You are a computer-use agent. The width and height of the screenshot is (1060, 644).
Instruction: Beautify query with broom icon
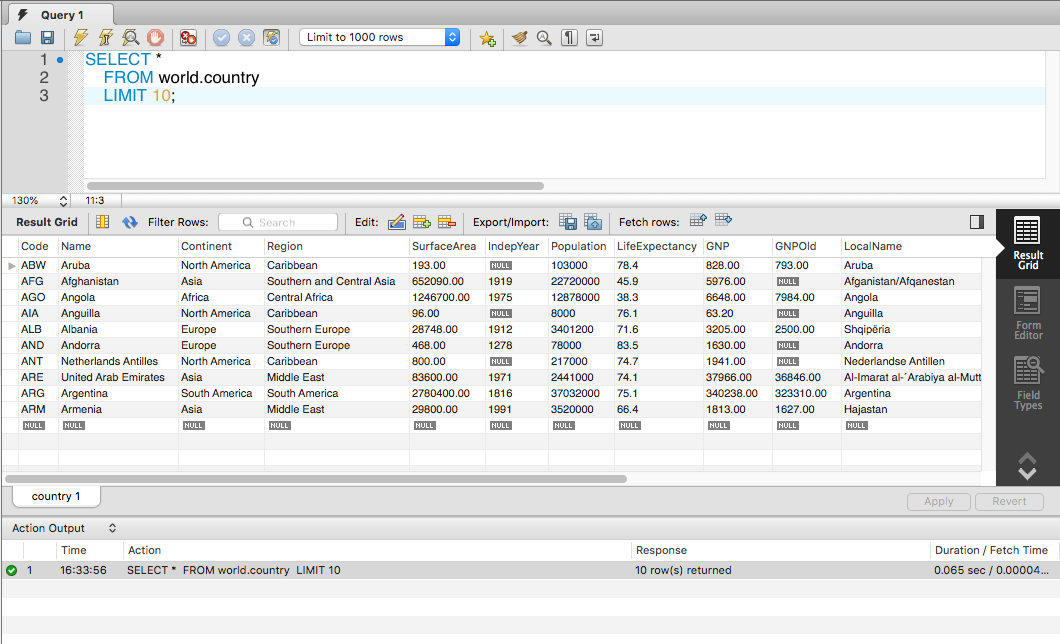tap(519, 38)
